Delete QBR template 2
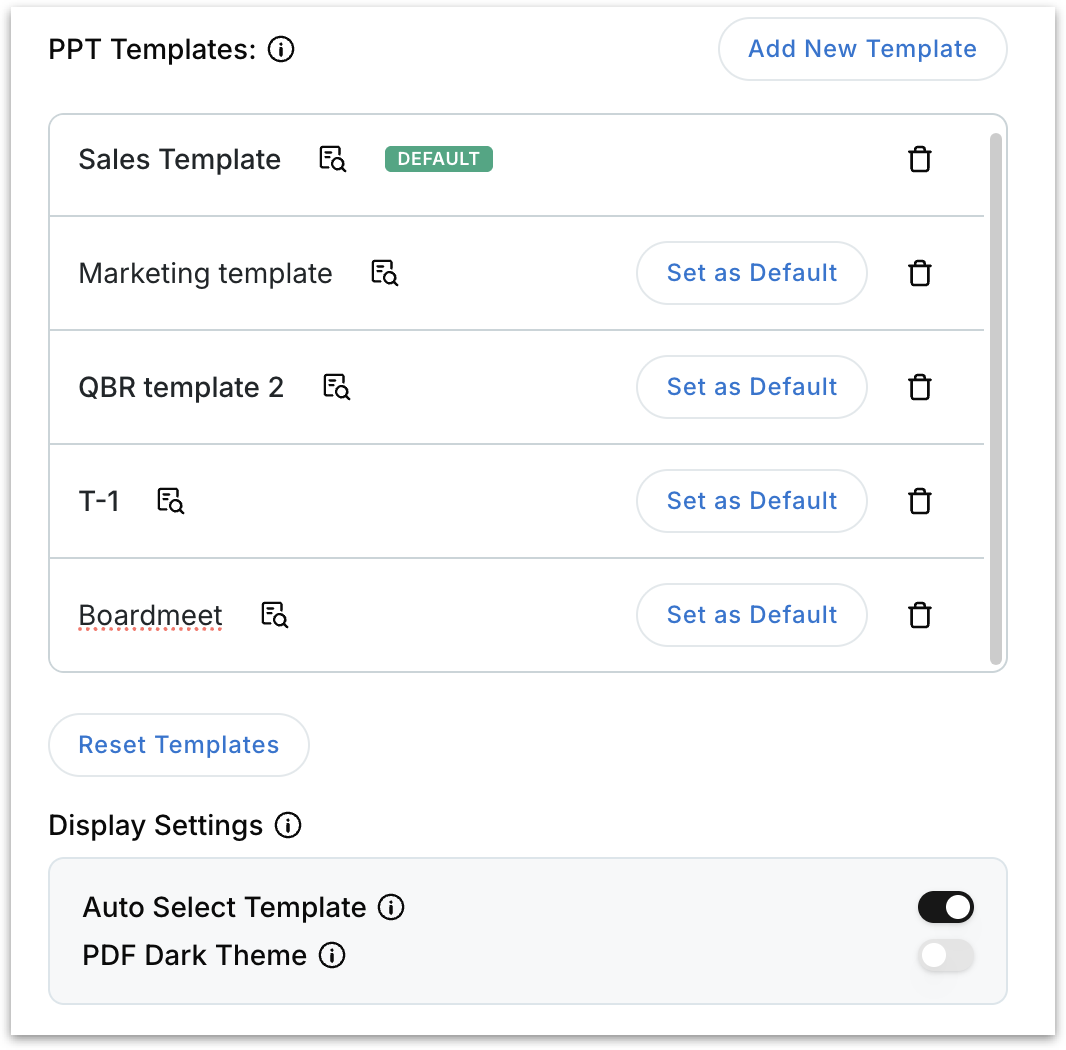Viewport: 1066px width, 1050px height. (x=919, y=387)
